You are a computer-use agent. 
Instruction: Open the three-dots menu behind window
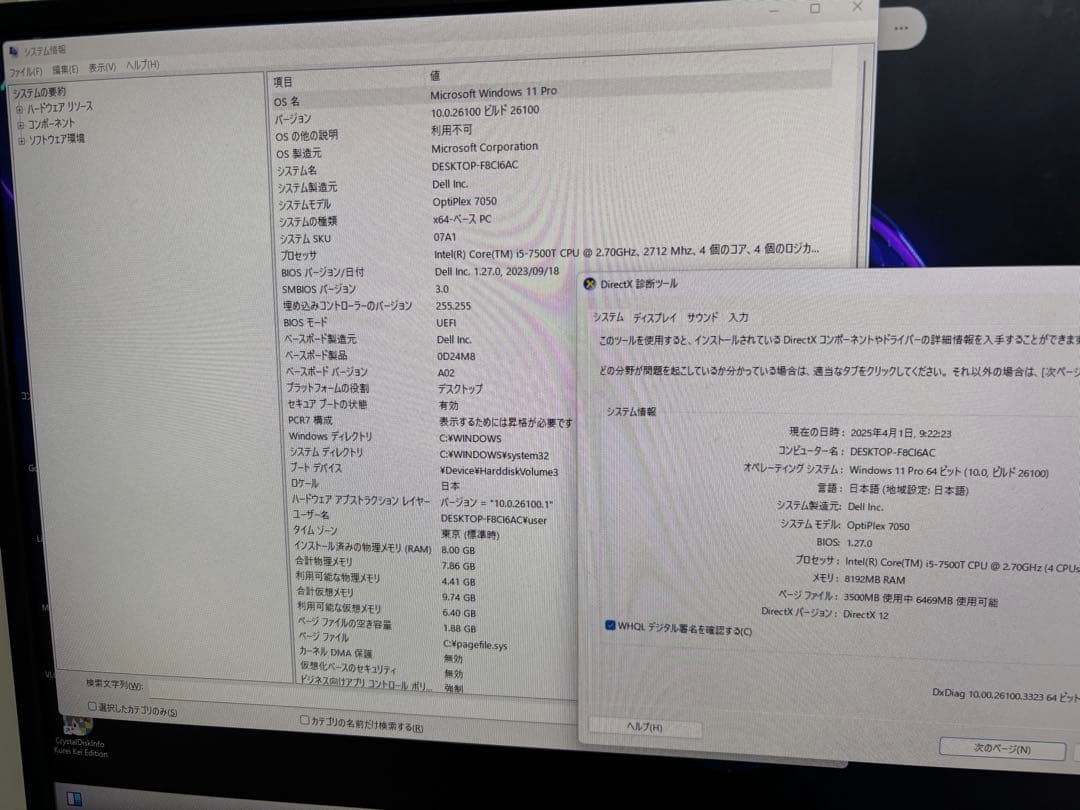[901, 28]
